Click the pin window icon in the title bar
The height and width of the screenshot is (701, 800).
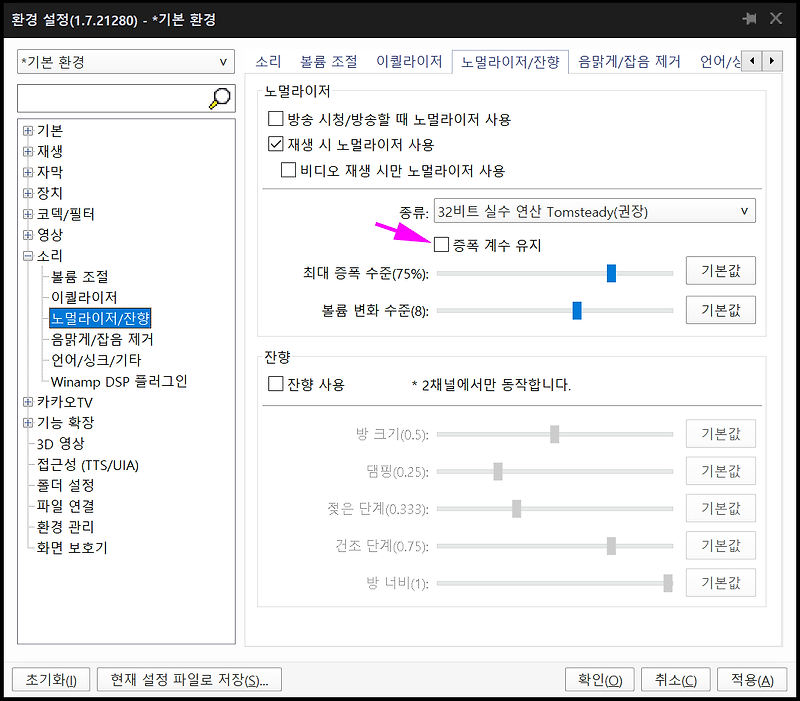coord(749,19)
